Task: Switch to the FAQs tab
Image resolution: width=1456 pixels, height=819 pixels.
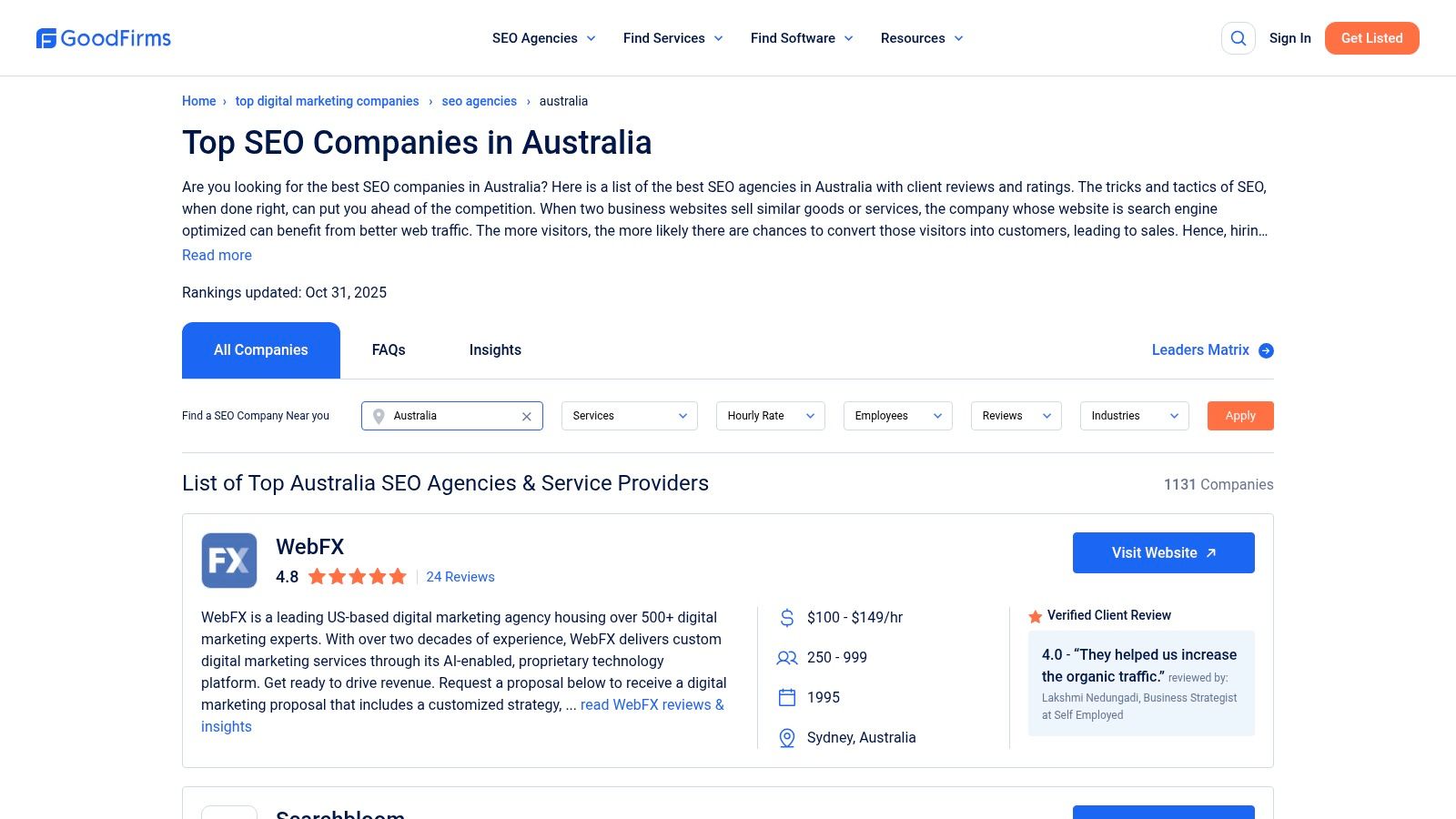Action: tap(388, 349)
